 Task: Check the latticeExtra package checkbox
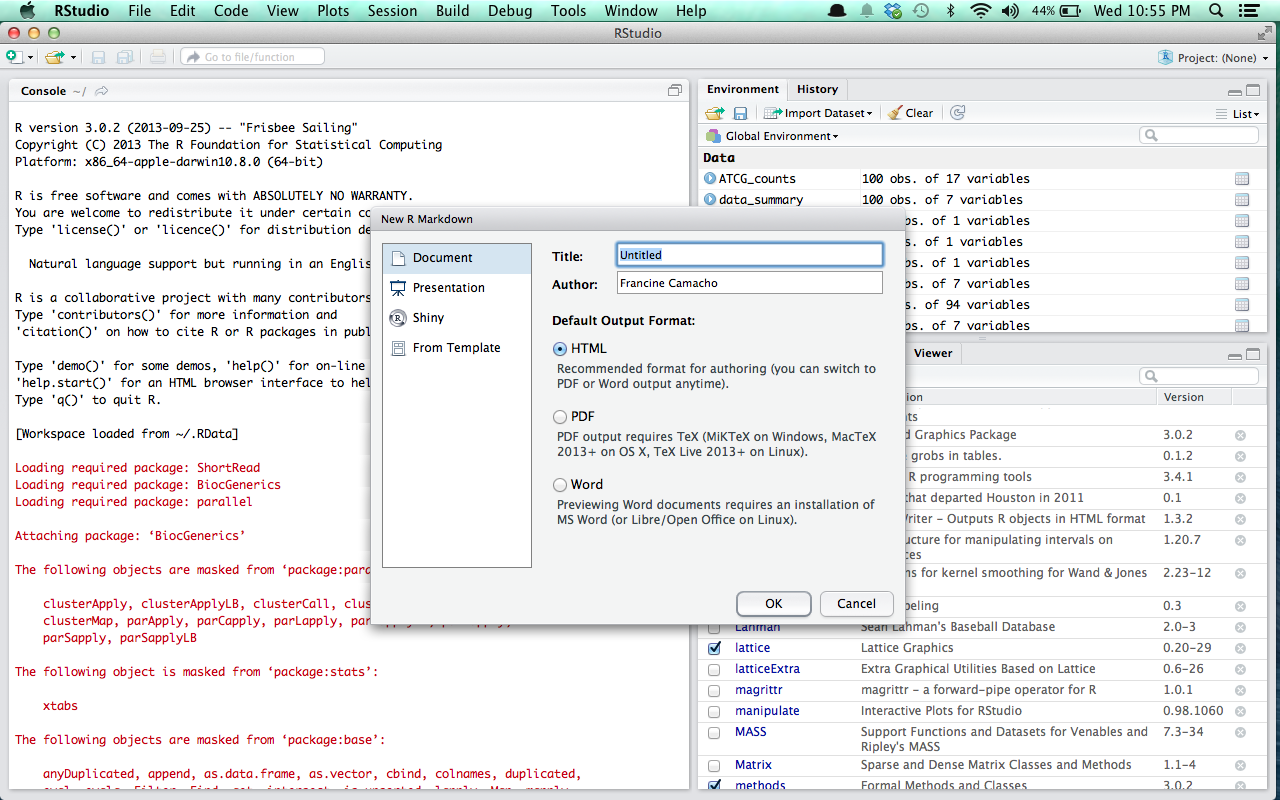coord(714,669)
